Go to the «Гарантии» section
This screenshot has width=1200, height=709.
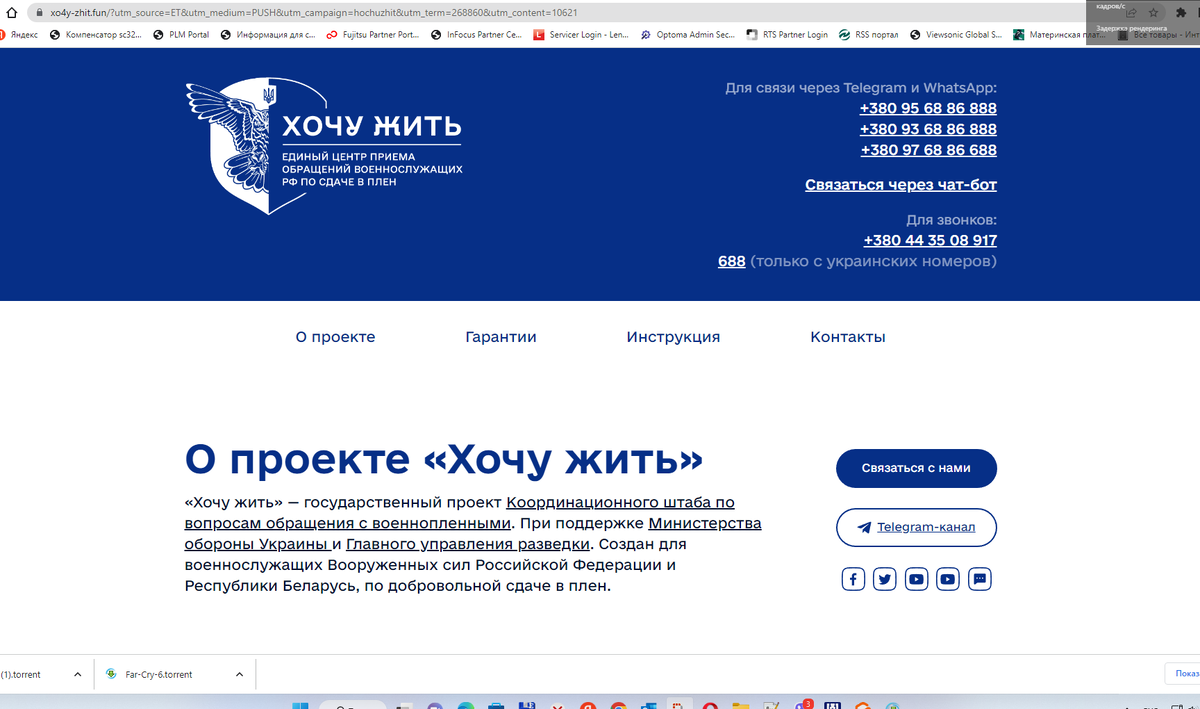pos(501,337)
